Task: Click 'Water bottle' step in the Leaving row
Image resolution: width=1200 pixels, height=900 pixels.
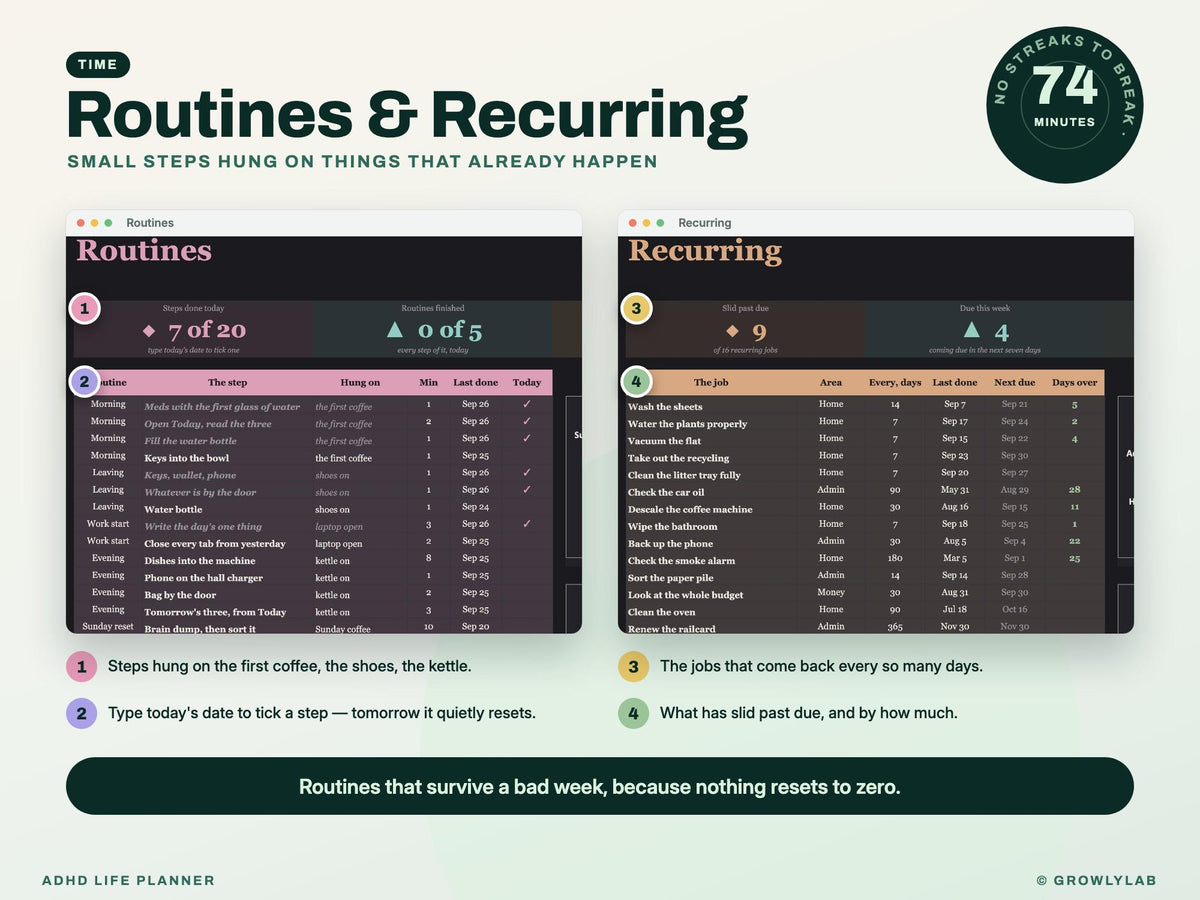Action: 173,509
